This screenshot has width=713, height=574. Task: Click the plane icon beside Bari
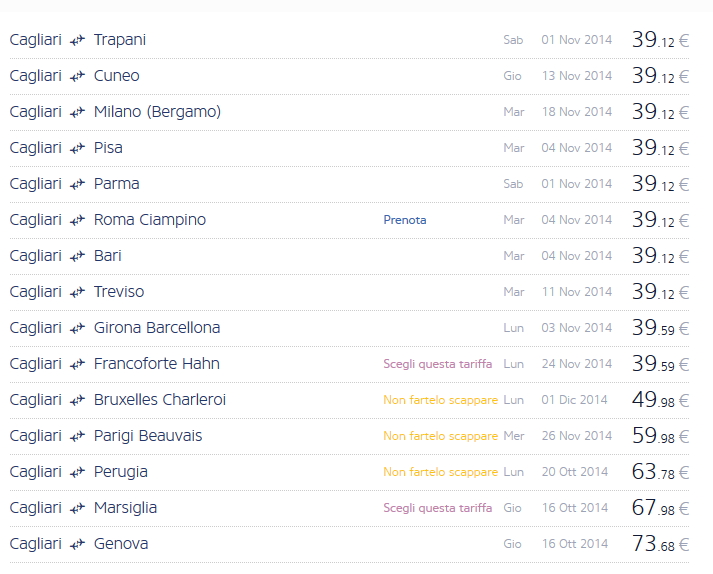[77, 257]
